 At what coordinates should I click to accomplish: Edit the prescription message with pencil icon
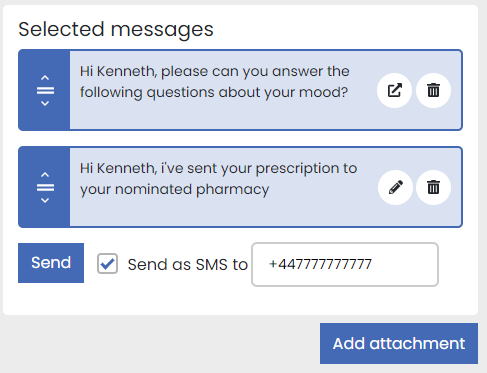pyautogui.click(x=396, y=187)
